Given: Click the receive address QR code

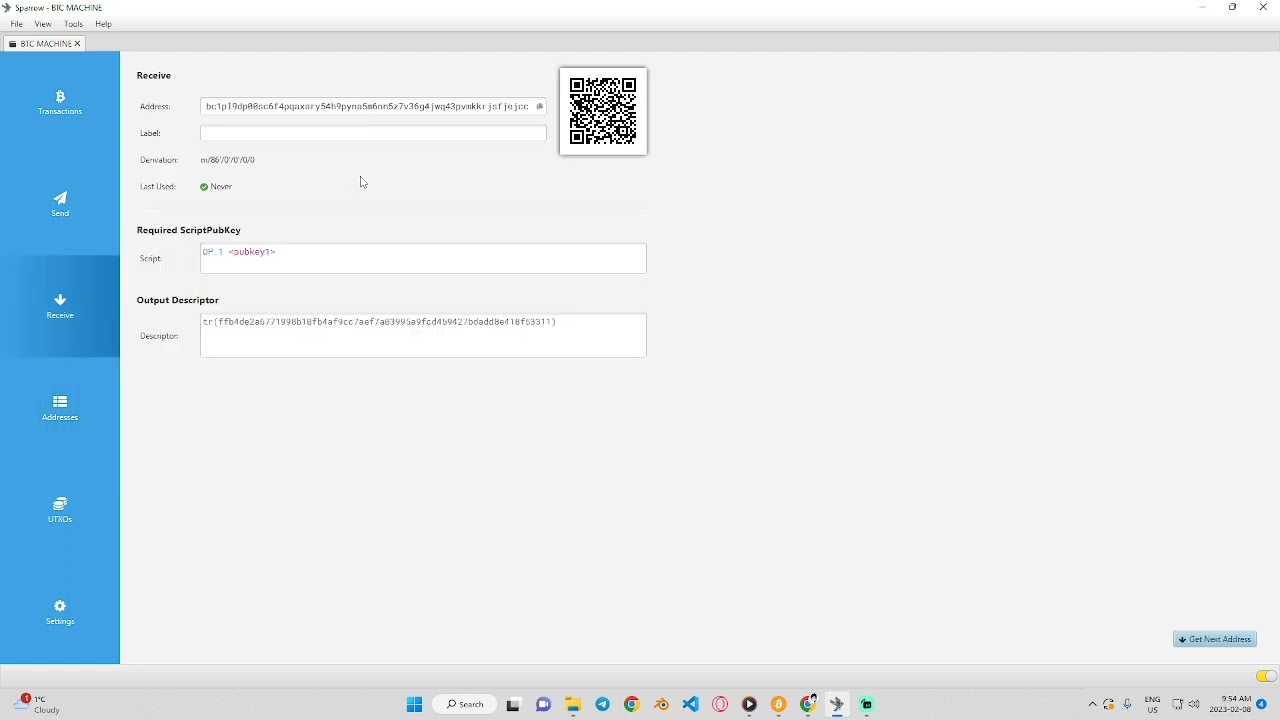Looking at the screenshot, I should [603, 111].
